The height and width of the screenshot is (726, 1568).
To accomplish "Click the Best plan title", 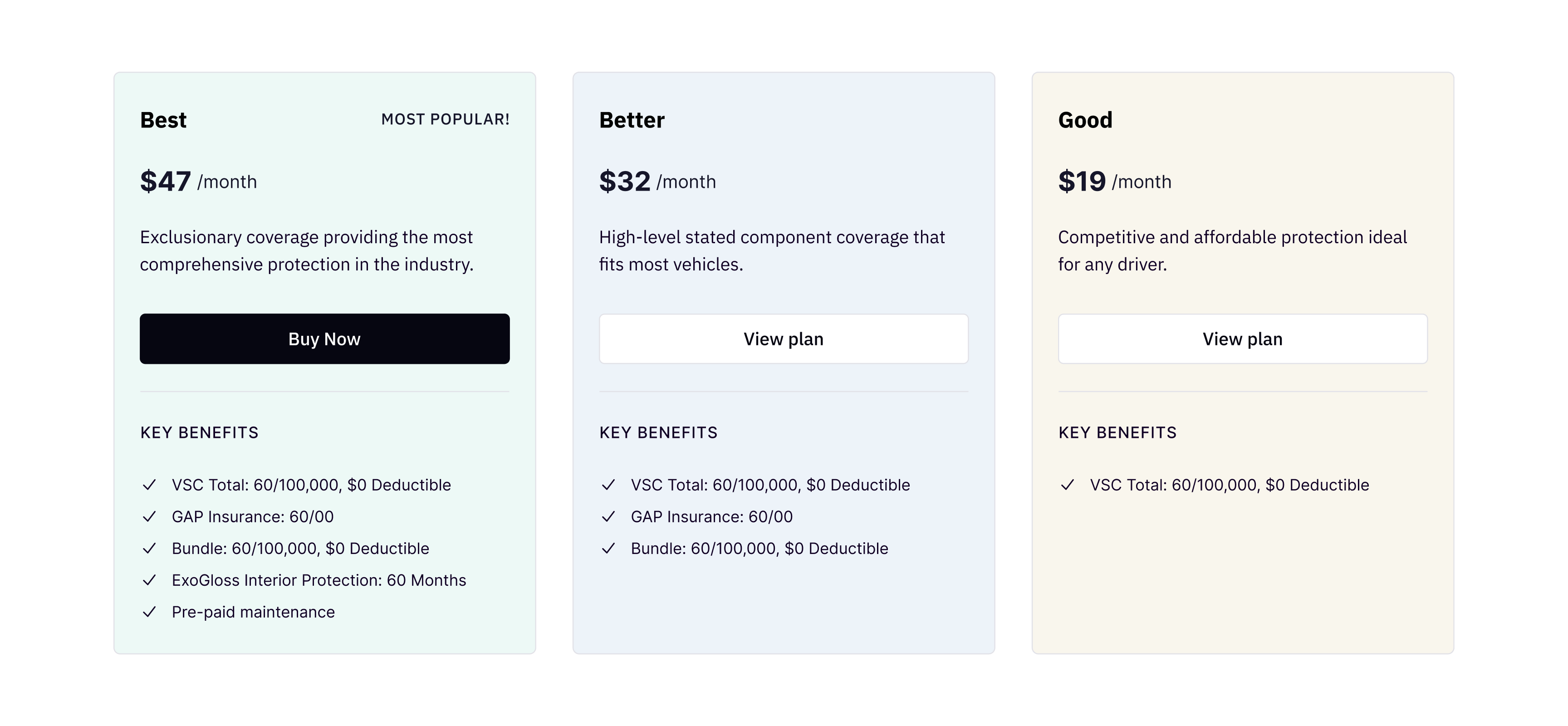I will [163, 120].
